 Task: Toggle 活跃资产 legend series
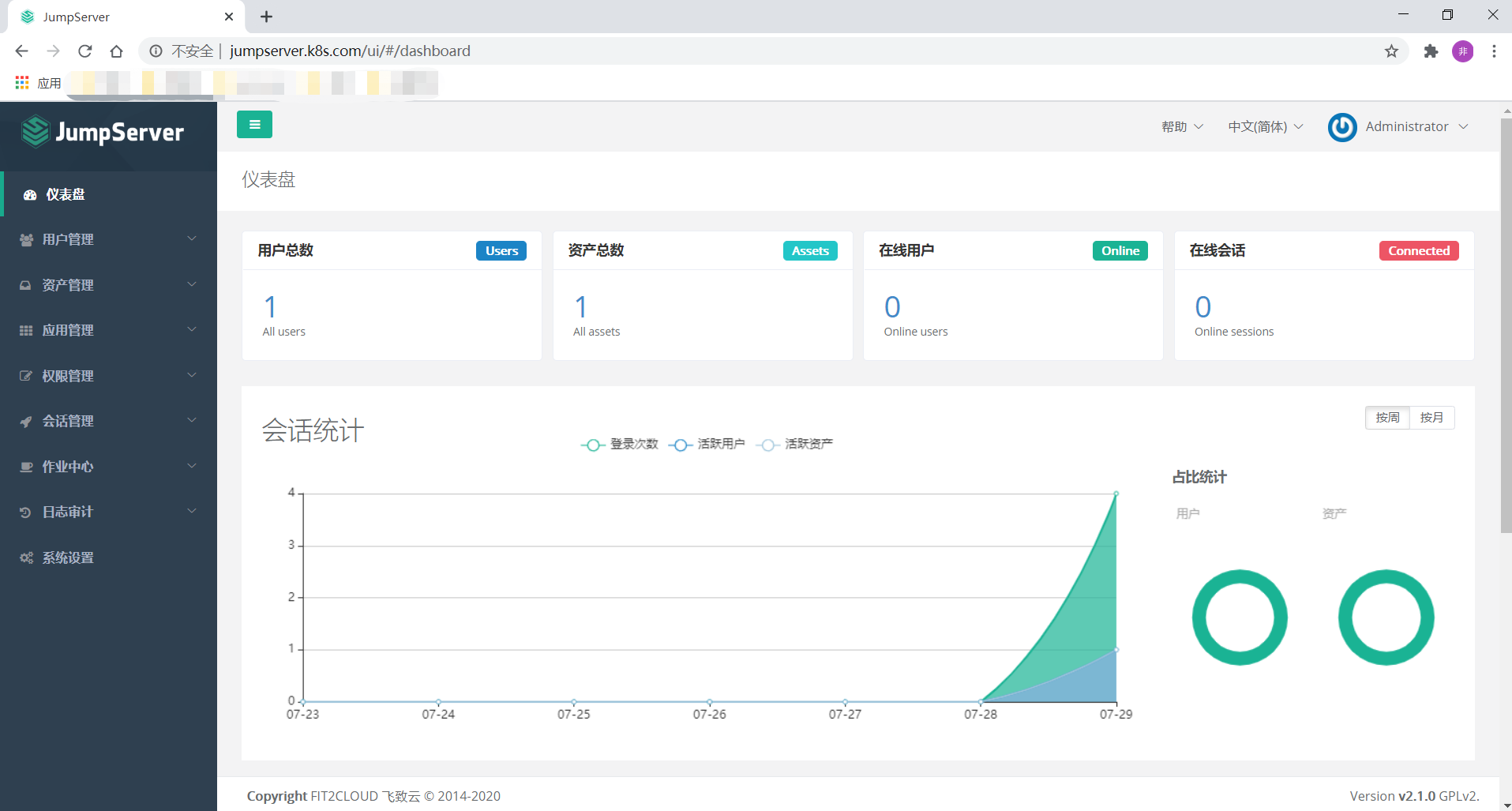794,444
